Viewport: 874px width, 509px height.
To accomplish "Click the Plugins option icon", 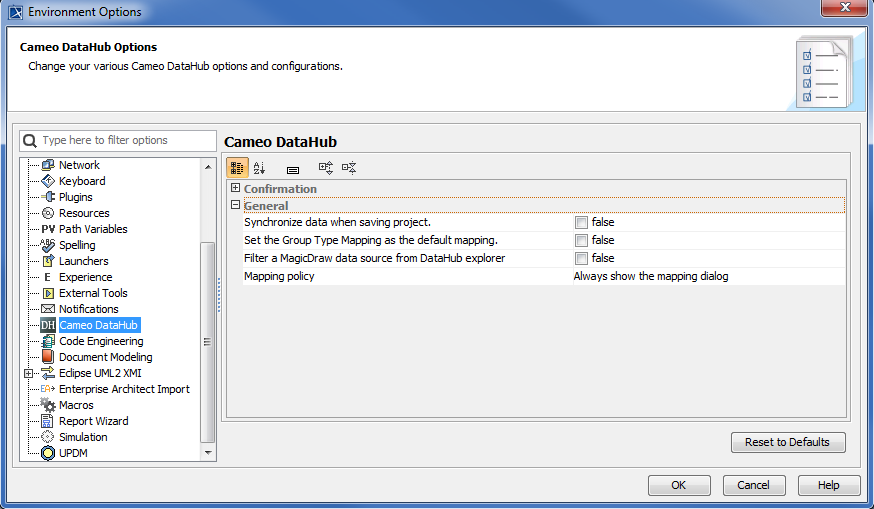I will [x=48, y=197].
